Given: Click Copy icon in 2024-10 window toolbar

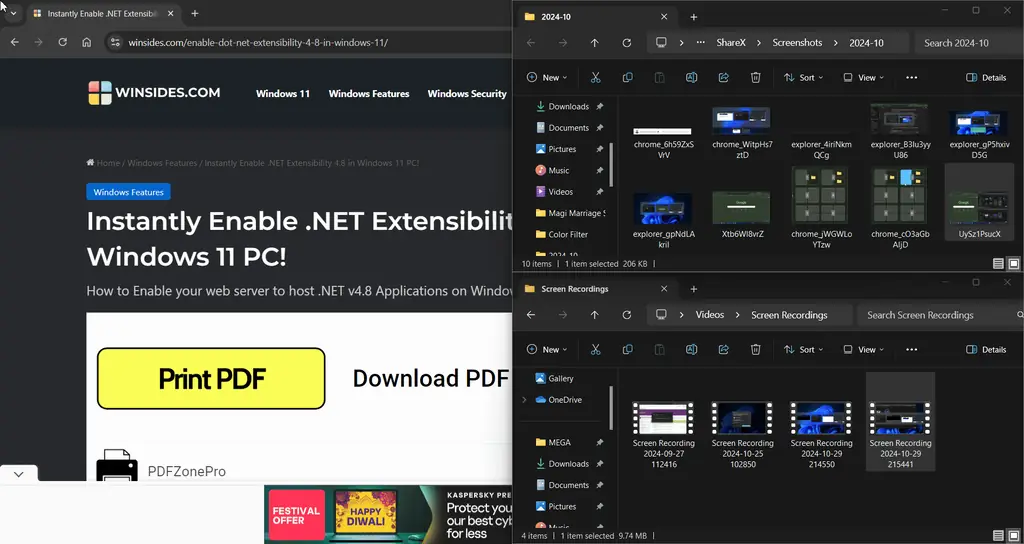Looking at the screenshot, I should [x=628, y=77].
